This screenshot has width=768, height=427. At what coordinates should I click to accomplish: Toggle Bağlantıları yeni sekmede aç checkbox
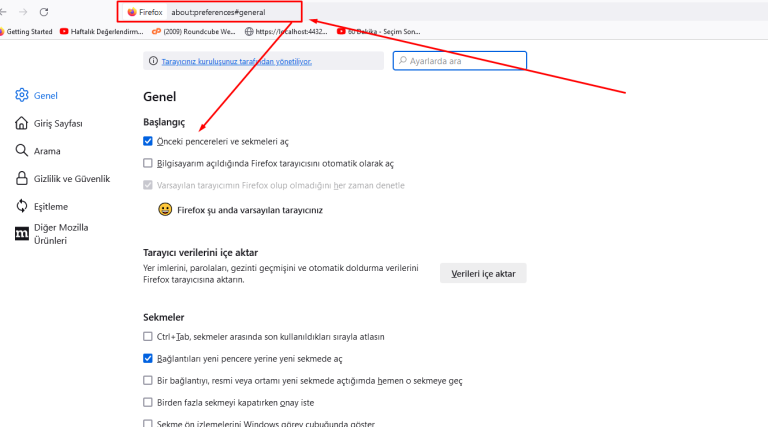pos(149,358)
